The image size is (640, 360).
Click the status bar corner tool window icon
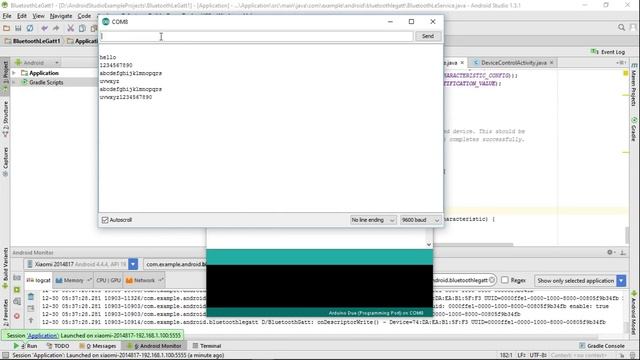tap(5, 356)
